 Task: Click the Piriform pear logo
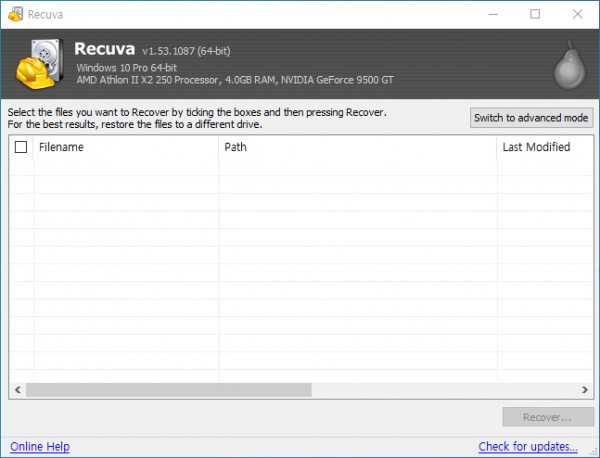pos(570,65)
